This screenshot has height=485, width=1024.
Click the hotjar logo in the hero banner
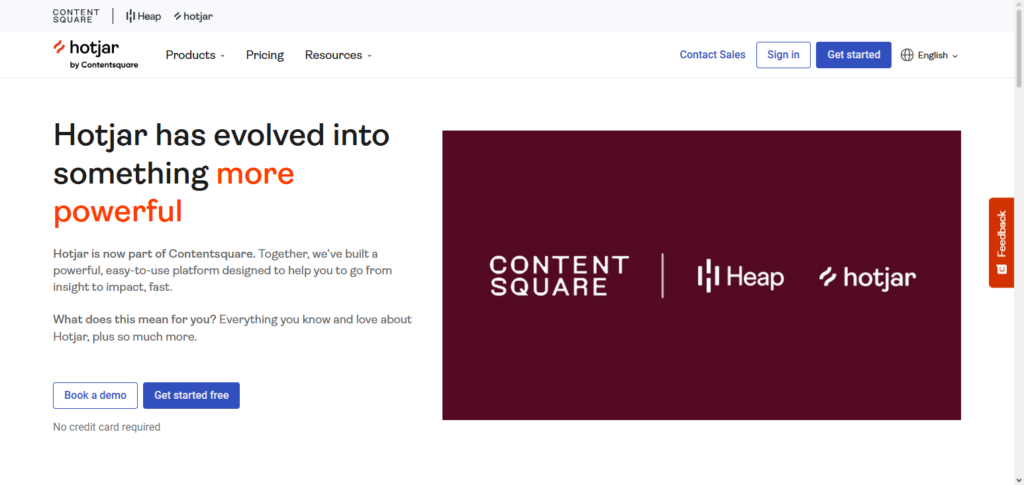(867, 277)
